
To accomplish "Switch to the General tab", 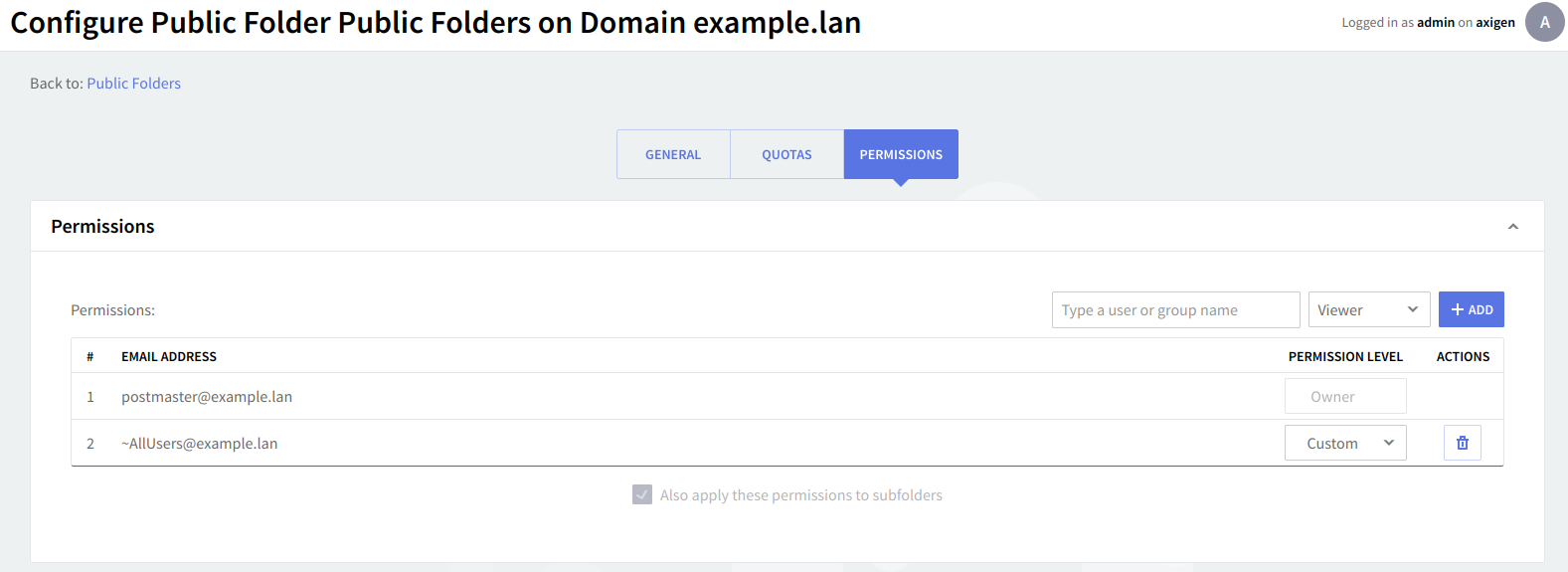I will tap(673, 154).
